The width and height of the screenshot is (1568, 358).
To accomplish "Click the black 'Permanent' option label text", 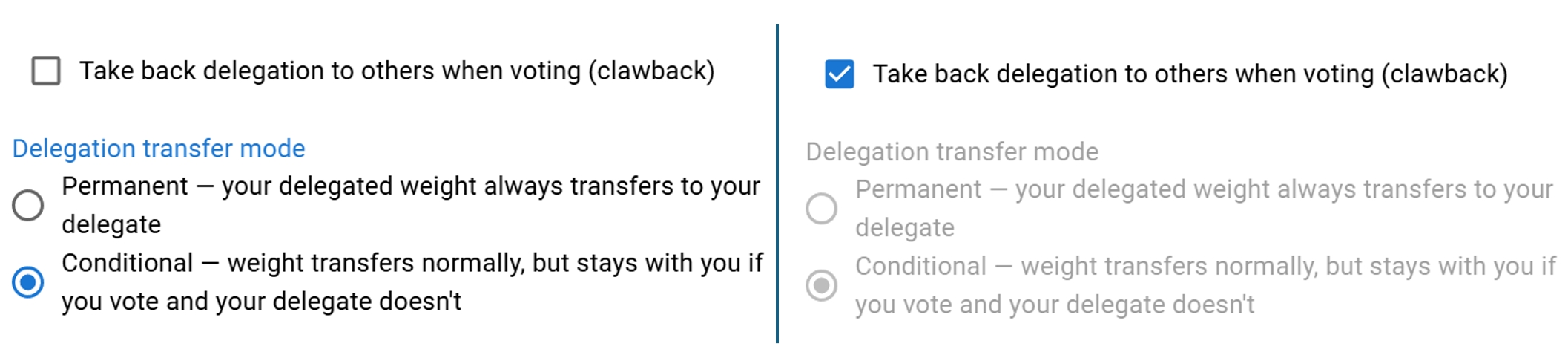I will (x=125, y=186).
